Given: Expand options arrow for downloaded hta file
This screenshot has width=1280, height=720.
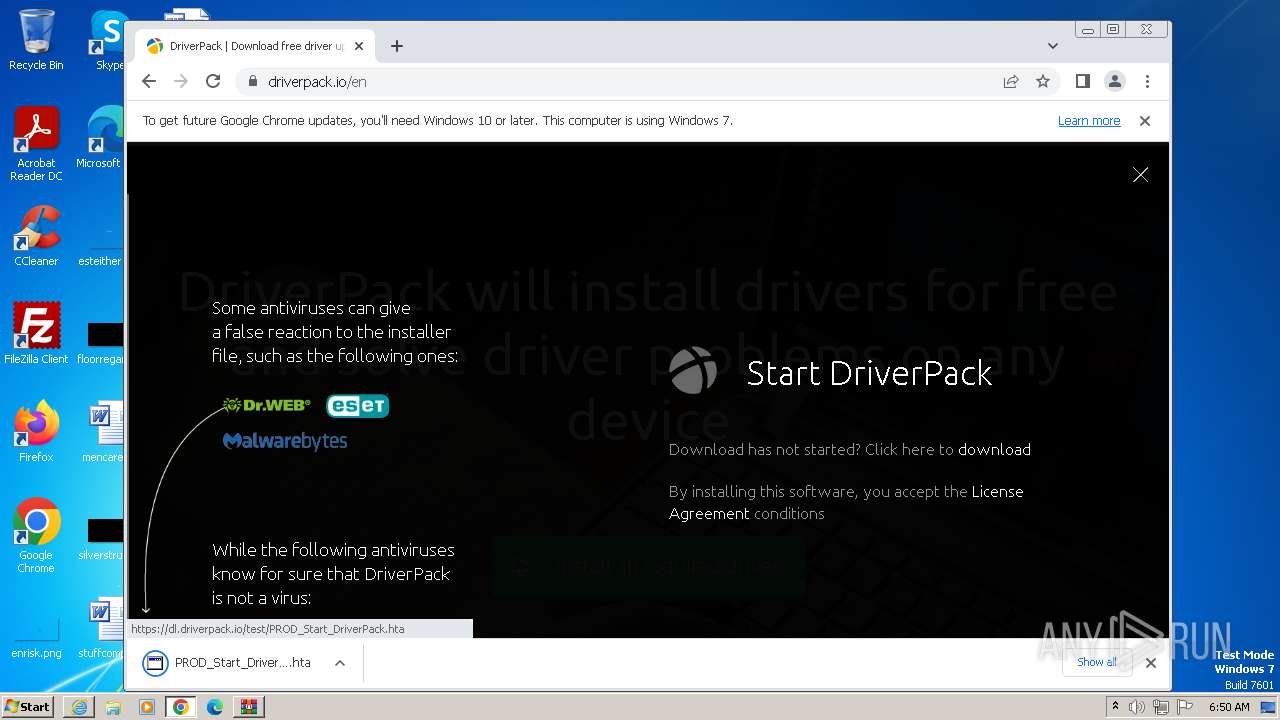Looking at the screenshot, I should click(x=340, y=663).
